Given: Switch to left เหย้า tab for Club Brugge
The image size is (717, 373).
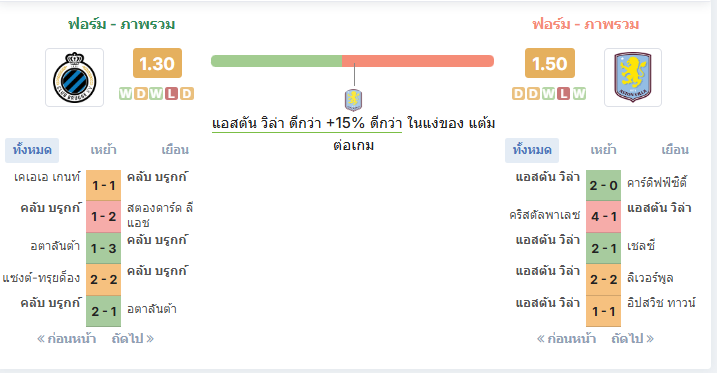Looking at the screenshot, I should point(103,150).
